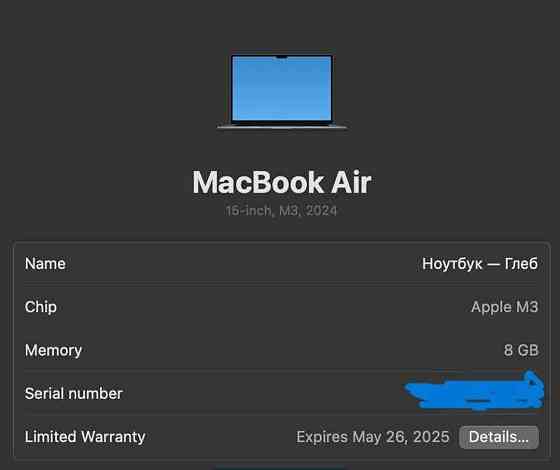Click the 'Memory' row label
The image size is (560, 470).
[53, 350]
